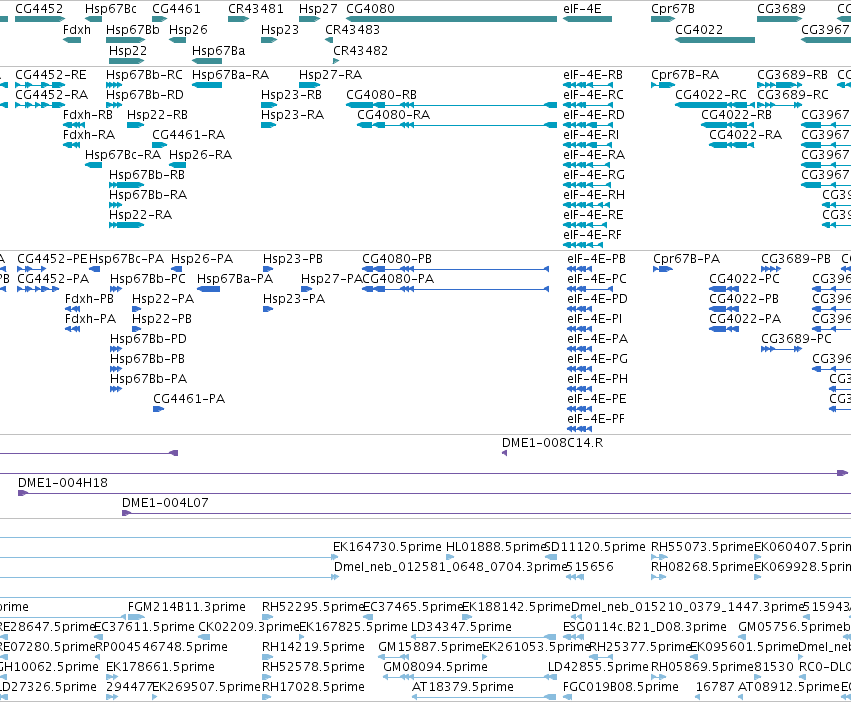The width and height of the screenshot is (851, 702).
Task: Select the Hsp67Bb gene label
Action: click(133, 29)
